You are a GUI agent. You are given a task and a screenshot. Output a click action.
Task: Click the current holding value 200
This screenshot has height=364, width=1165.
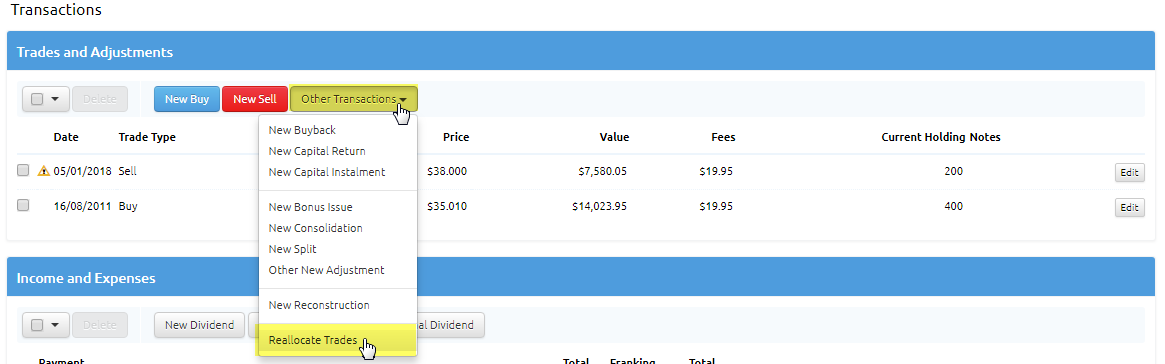pos(953,171)
